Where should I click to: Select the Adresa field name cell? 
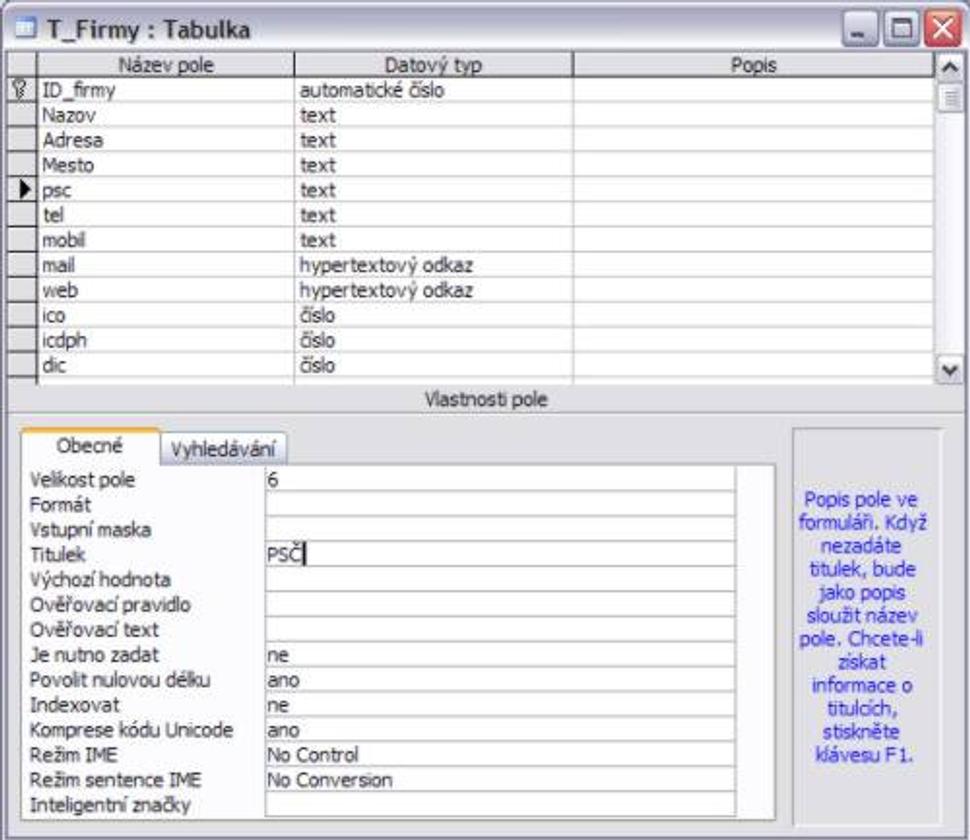(166, 140)
